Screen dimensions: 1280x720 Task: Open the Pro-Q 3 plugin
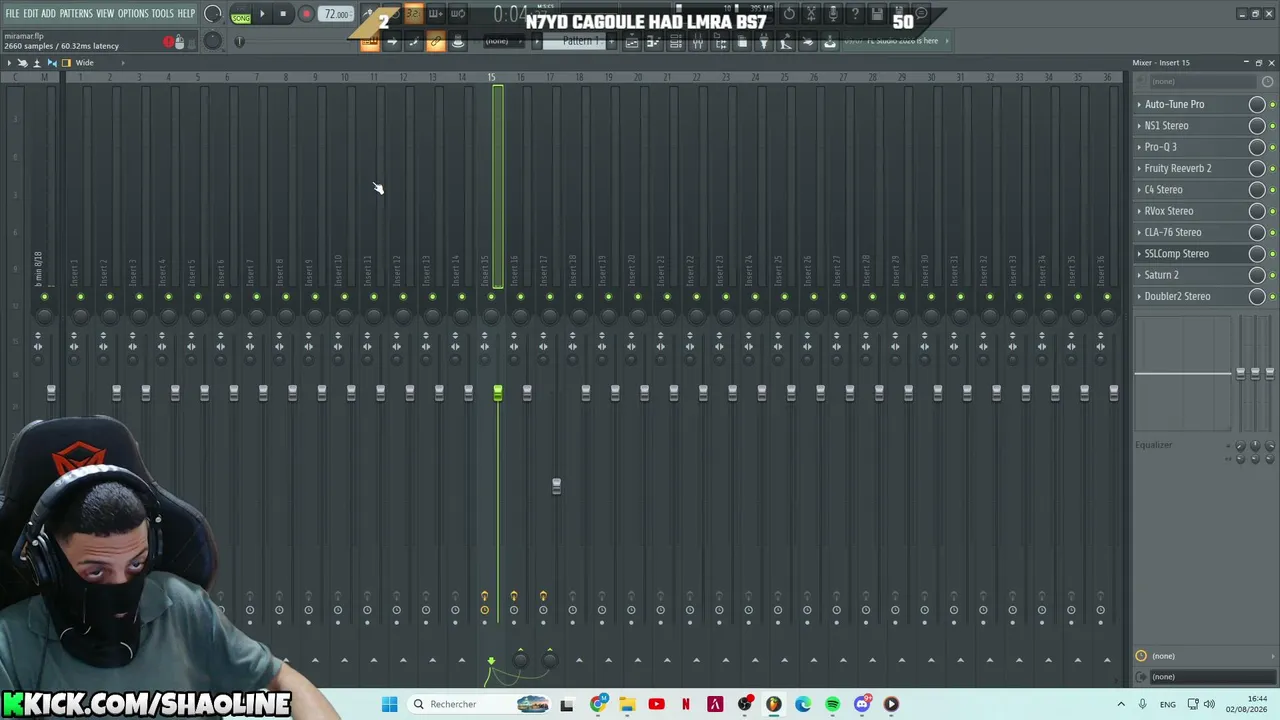point(1160,147)
